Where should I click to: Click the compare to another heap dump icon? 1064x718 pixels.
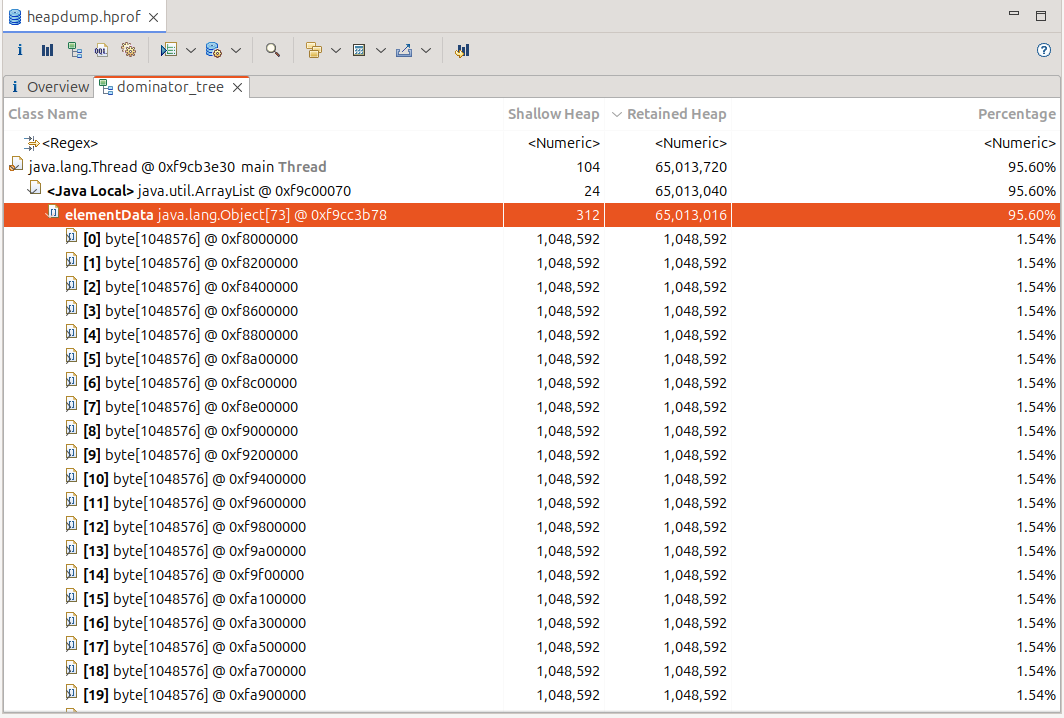pyautogui.click(x=461, y=50)
